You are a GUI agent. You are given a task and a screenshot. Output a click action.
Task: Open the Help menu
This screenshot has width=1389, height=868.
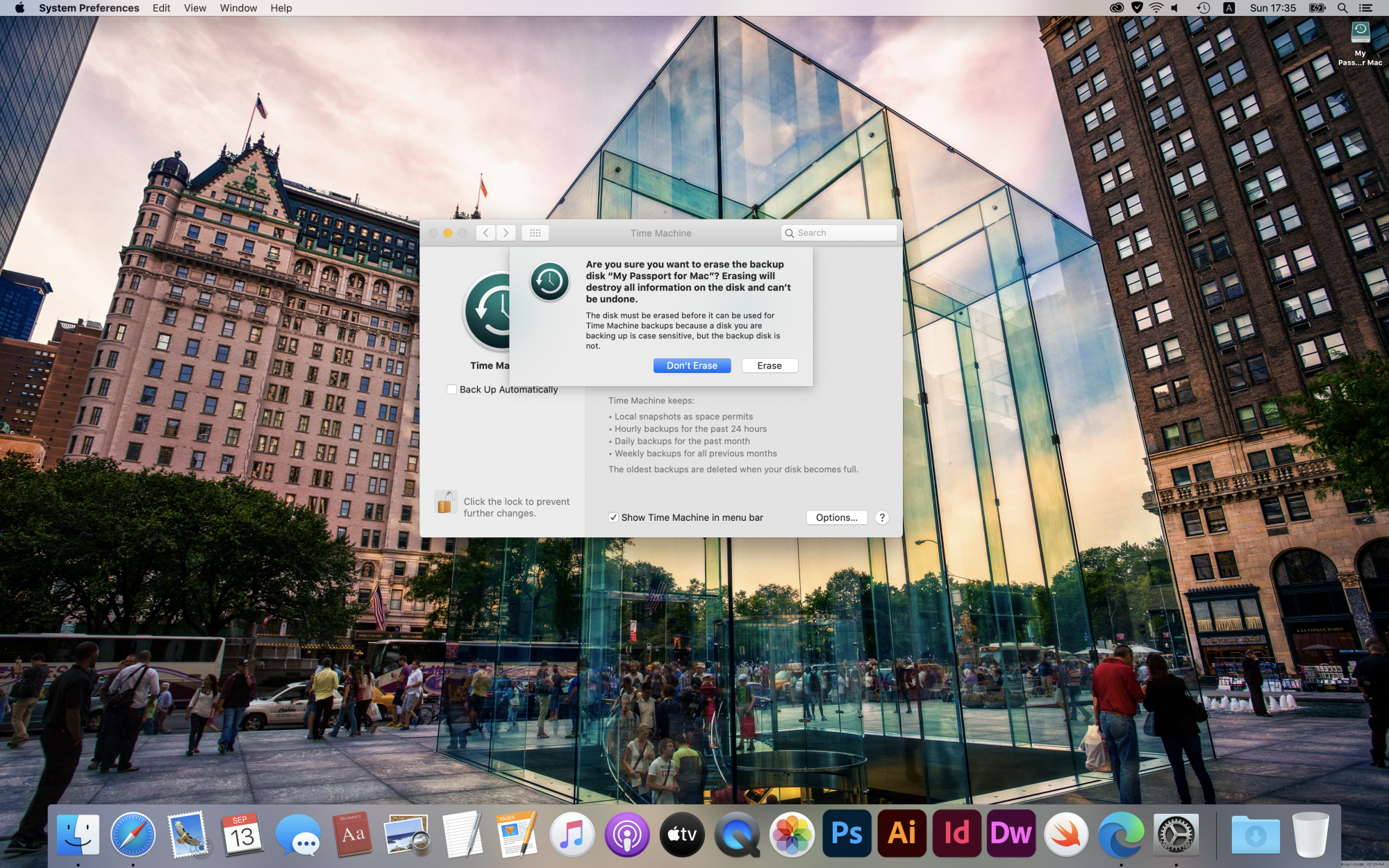(x=281, y=8)
